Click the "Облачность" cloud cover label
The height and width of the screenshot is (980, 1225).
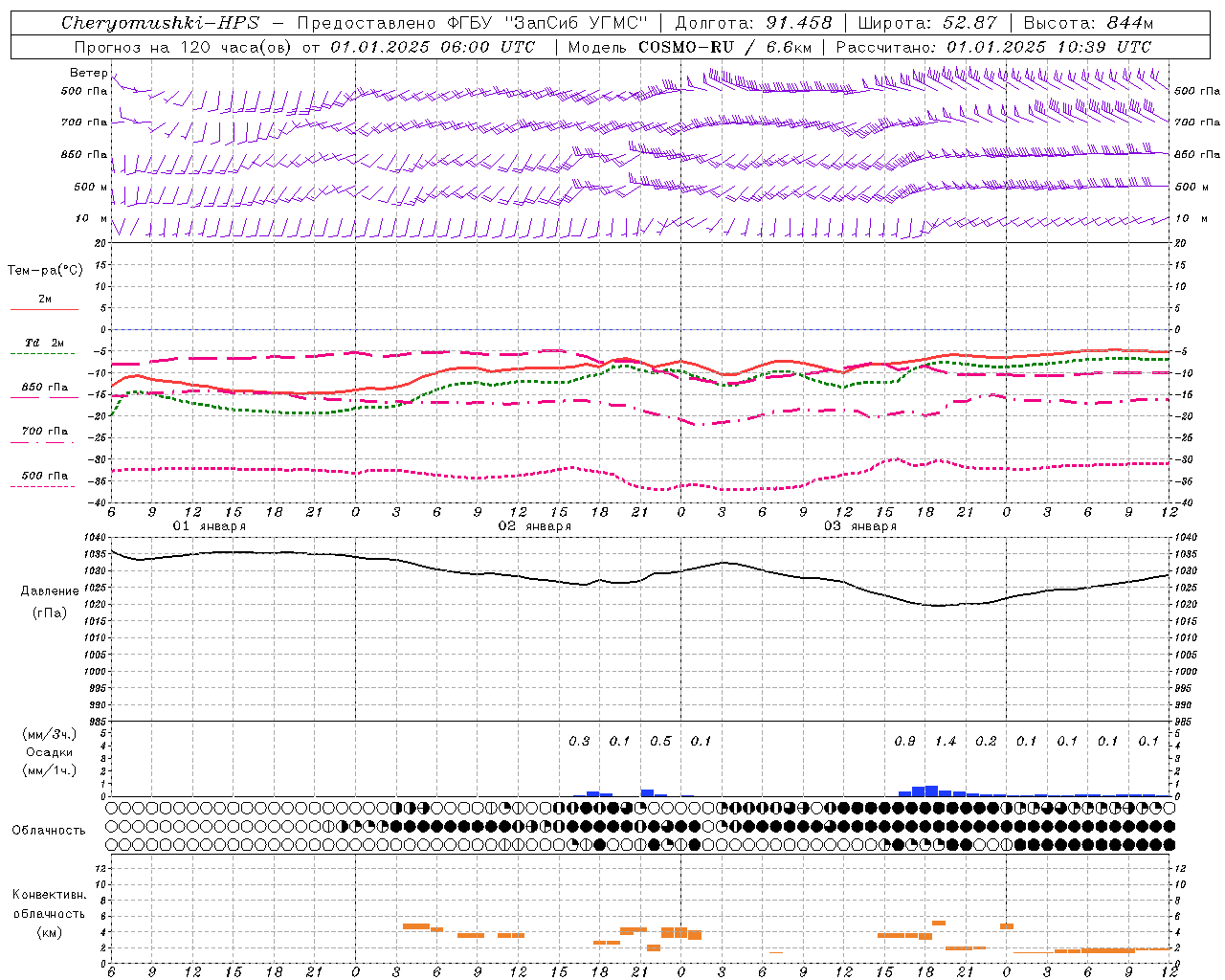(49, 830)
